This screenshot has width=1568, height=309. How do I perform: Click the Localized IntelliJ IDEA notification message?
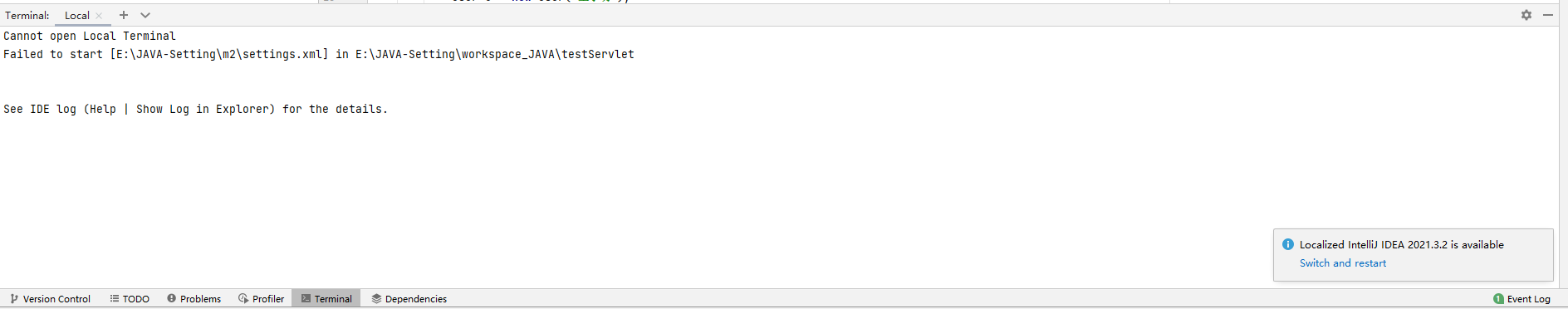[x=1402, y=245]
